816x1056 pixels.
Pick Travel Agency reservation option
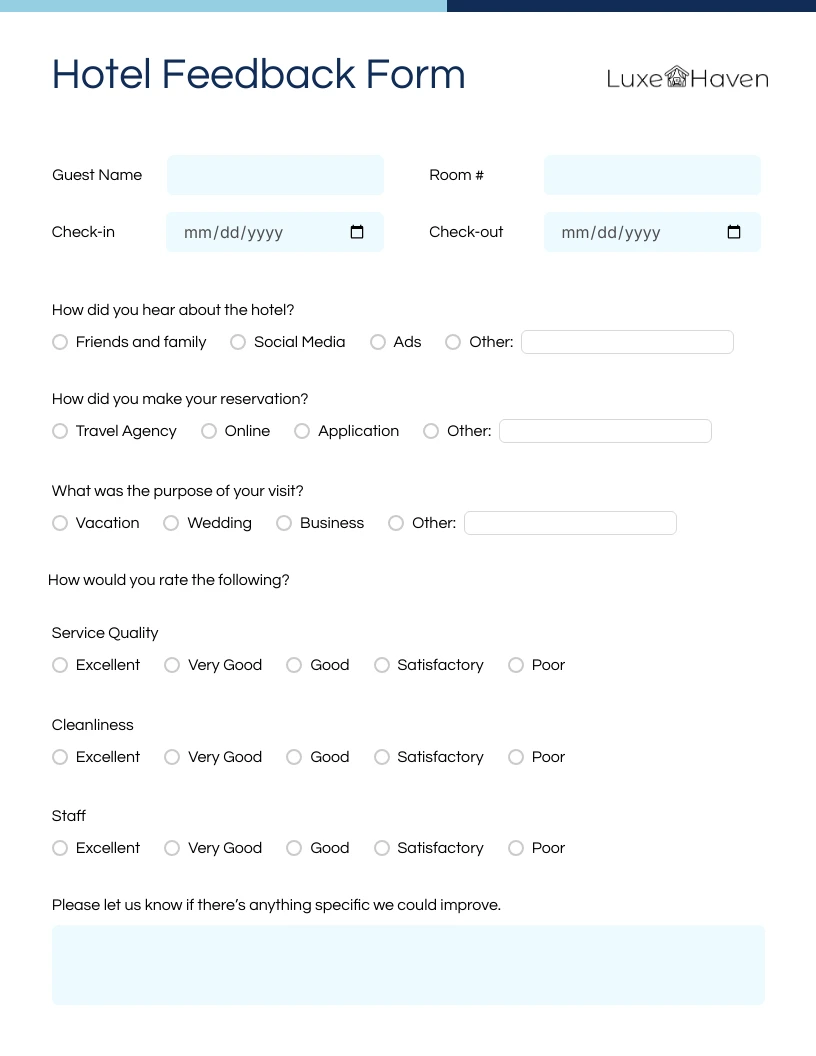[x=60, y=431]
